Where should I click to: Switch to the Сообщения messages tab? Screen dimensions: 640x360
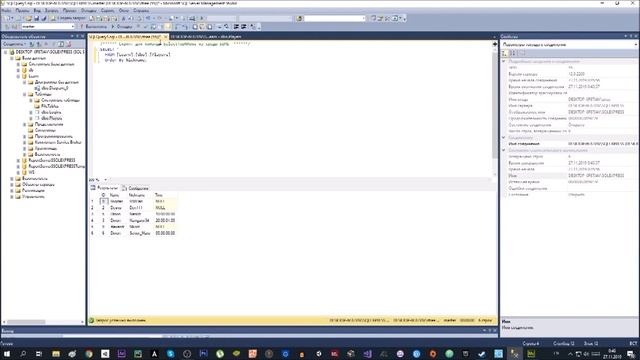135,188
